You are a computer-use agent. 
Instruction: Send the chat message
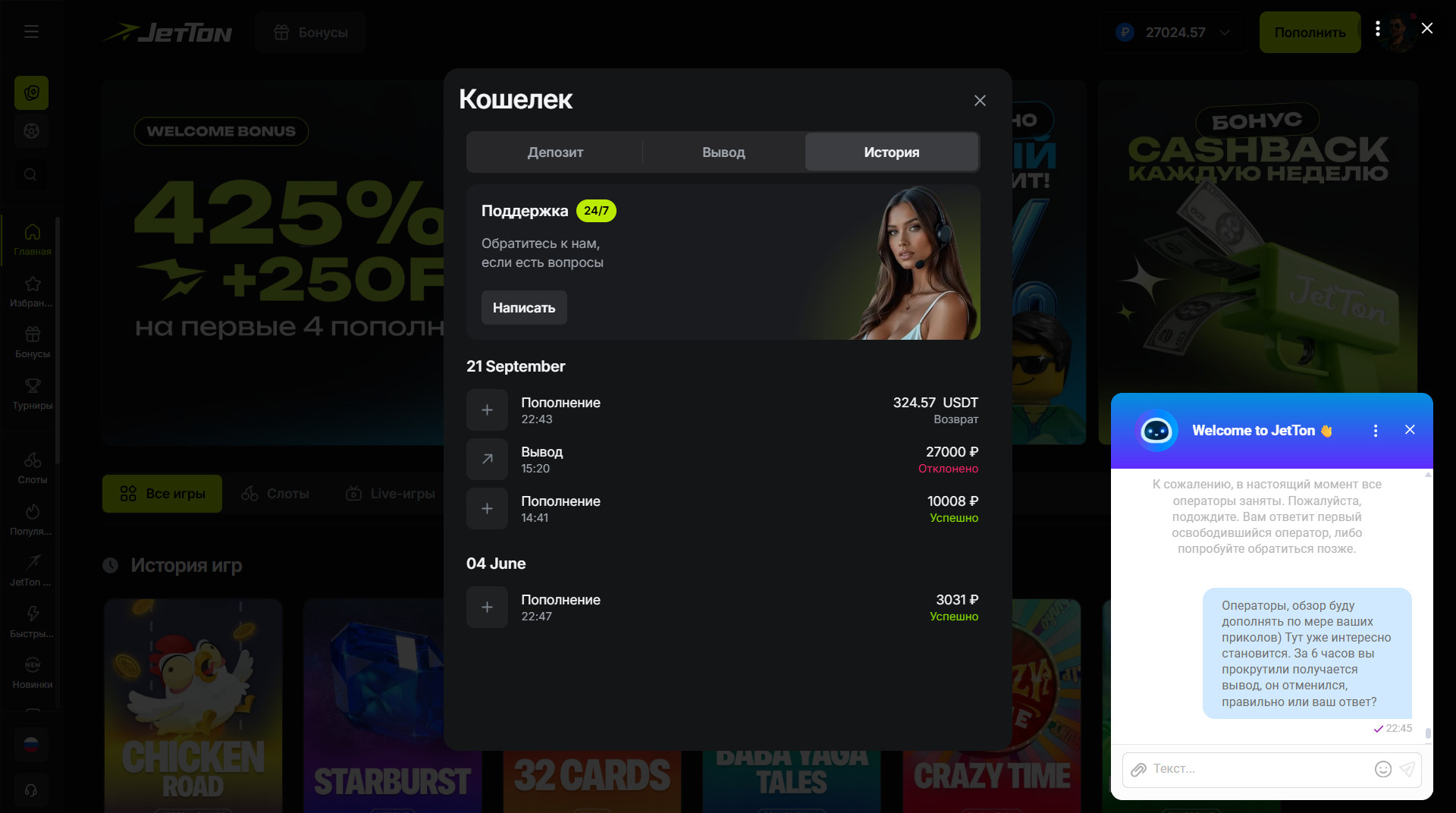tap(1407, 770)
